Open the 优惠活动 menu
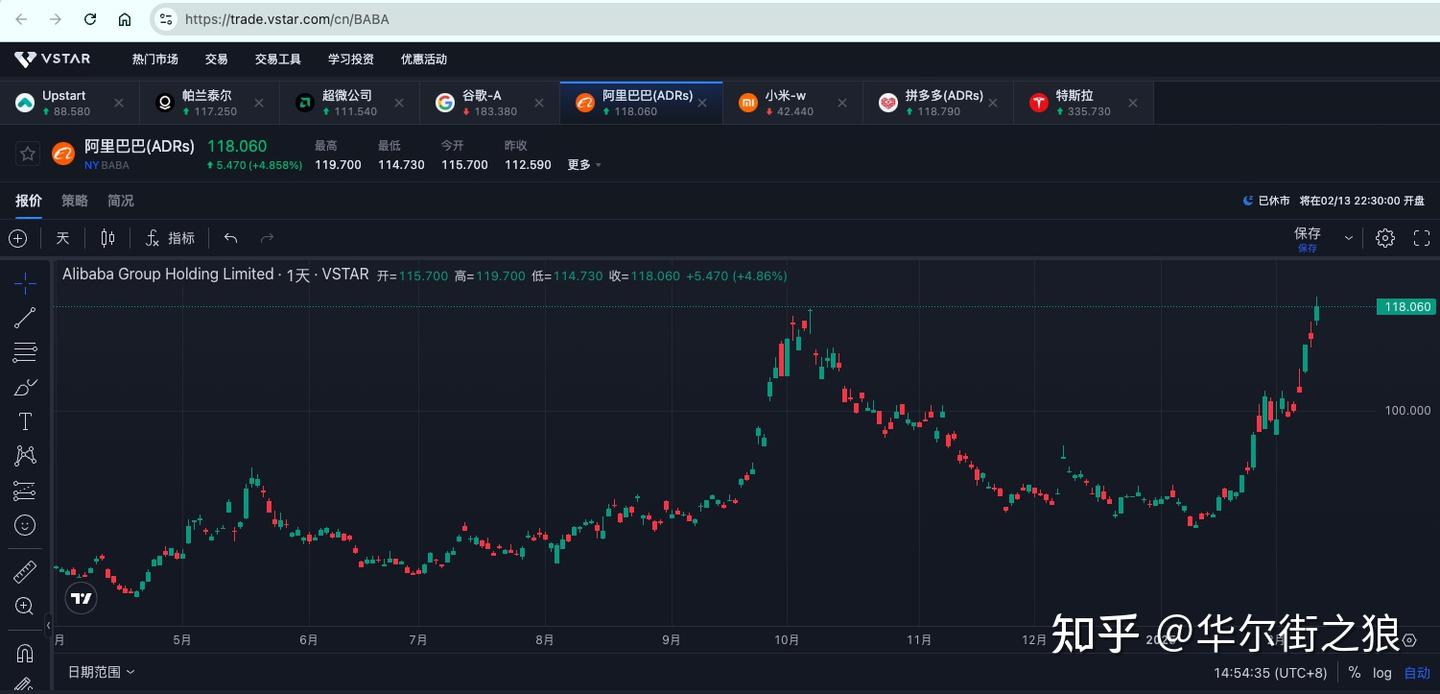 pos(424,59)
